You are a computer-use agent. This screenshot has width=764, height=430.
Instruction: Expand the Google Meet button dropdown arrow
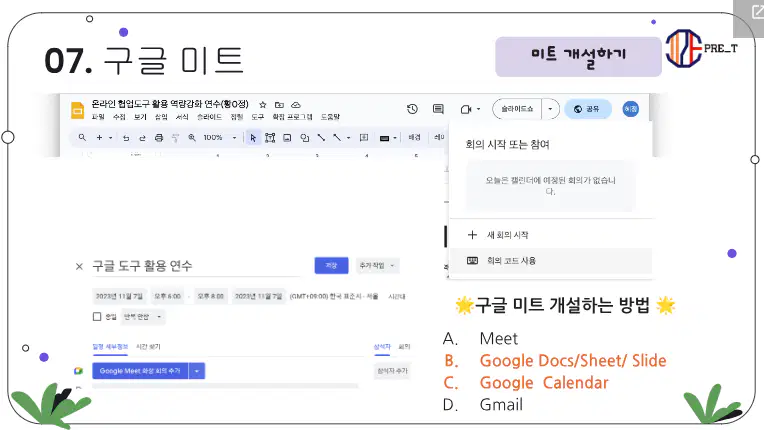pos(197,371)
